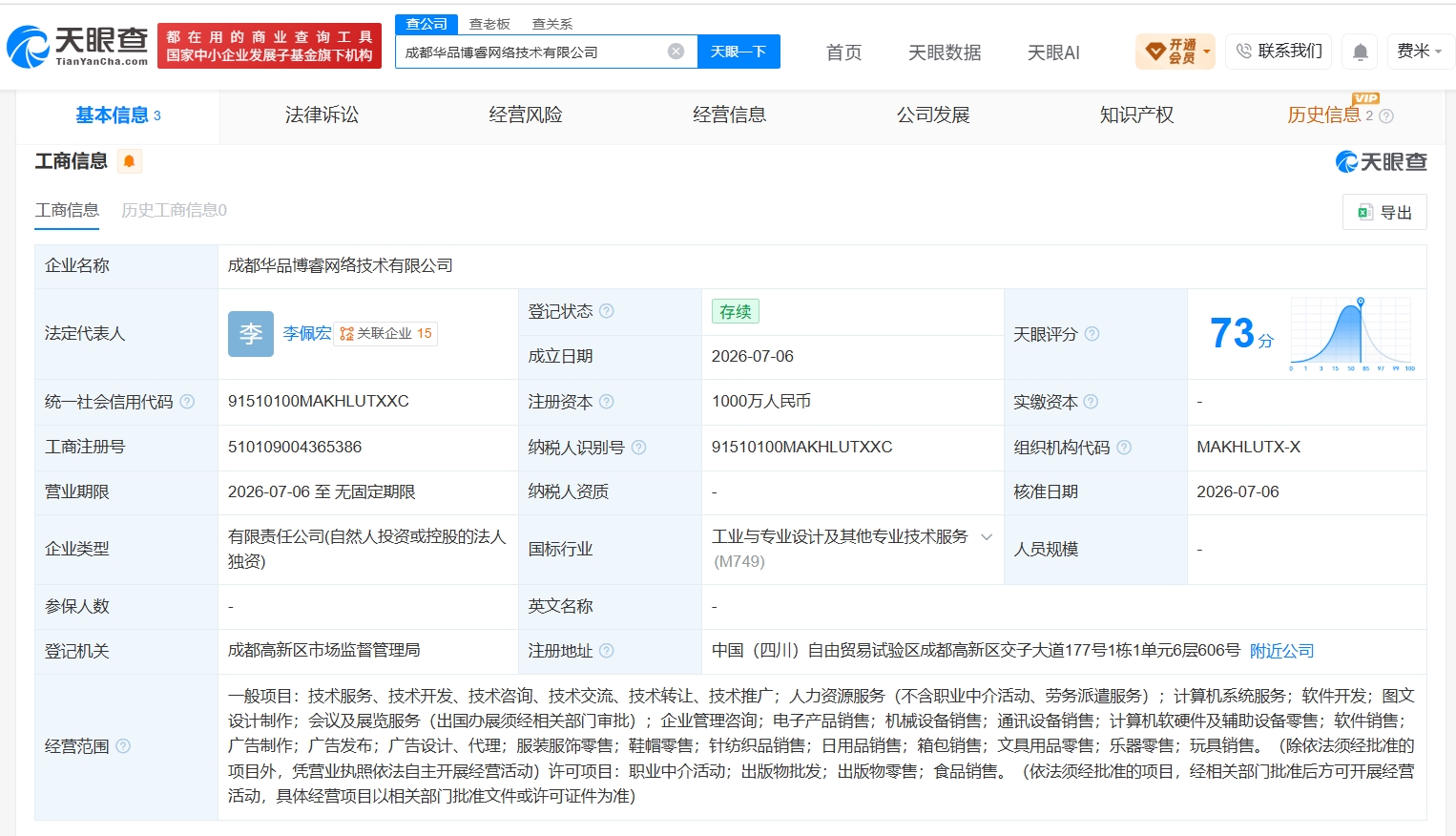Select the 历史工商信息0 sub-tab
This screenshot has width=1456, height=836.
[174, 210]
